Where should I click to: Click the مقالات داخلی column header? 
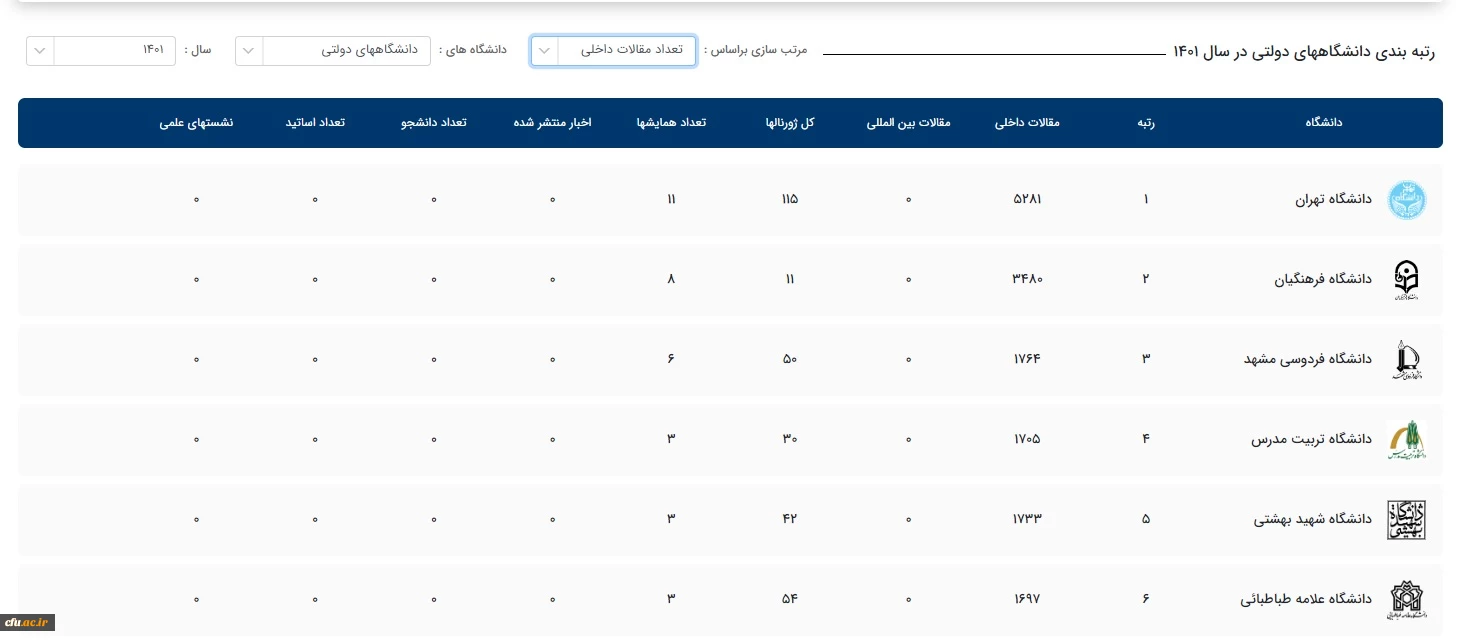1027,123
